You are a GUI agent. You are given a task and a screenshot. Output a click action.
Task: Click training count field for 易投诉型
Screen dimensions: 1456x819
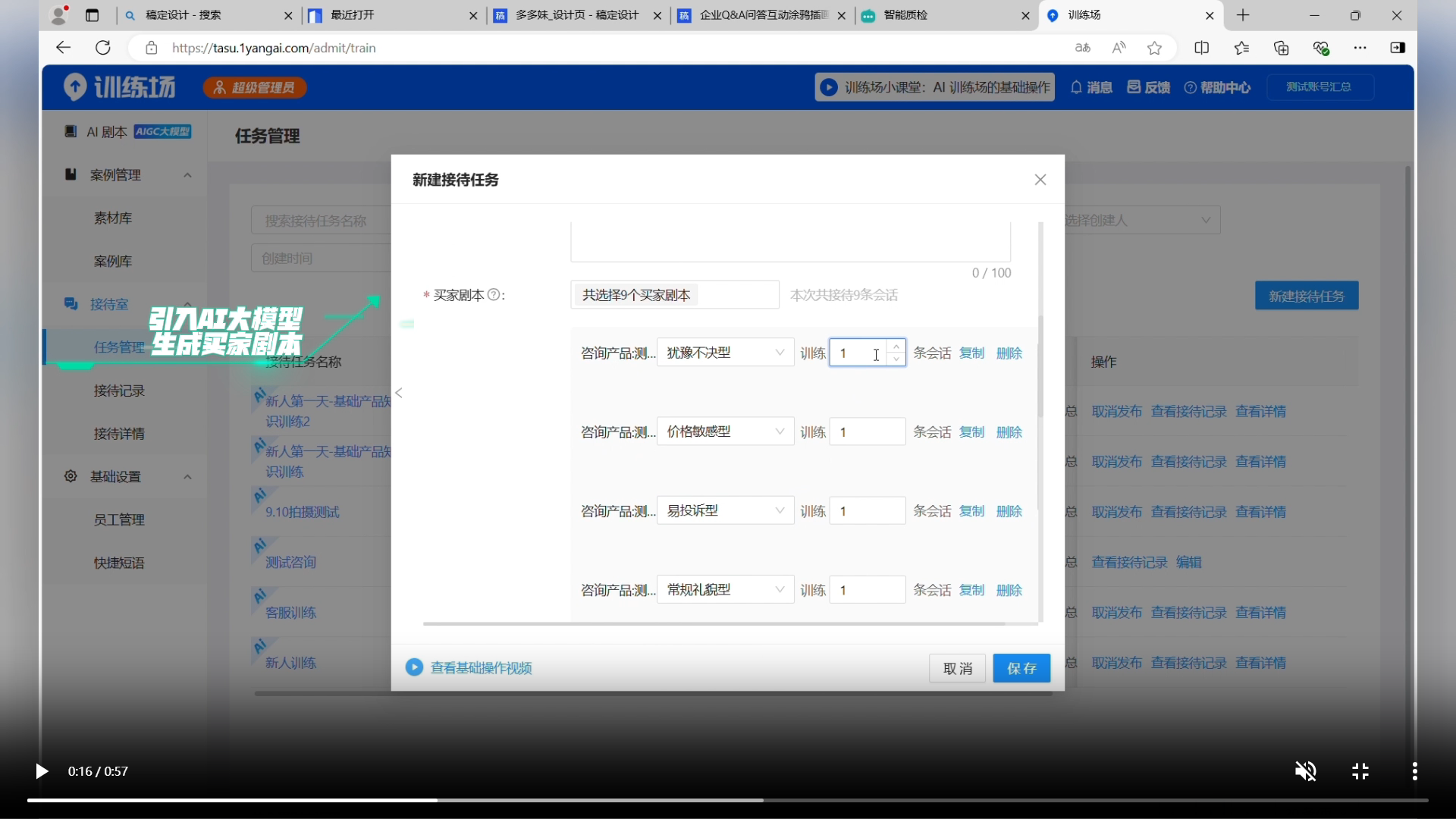click(x=868, y=510)
